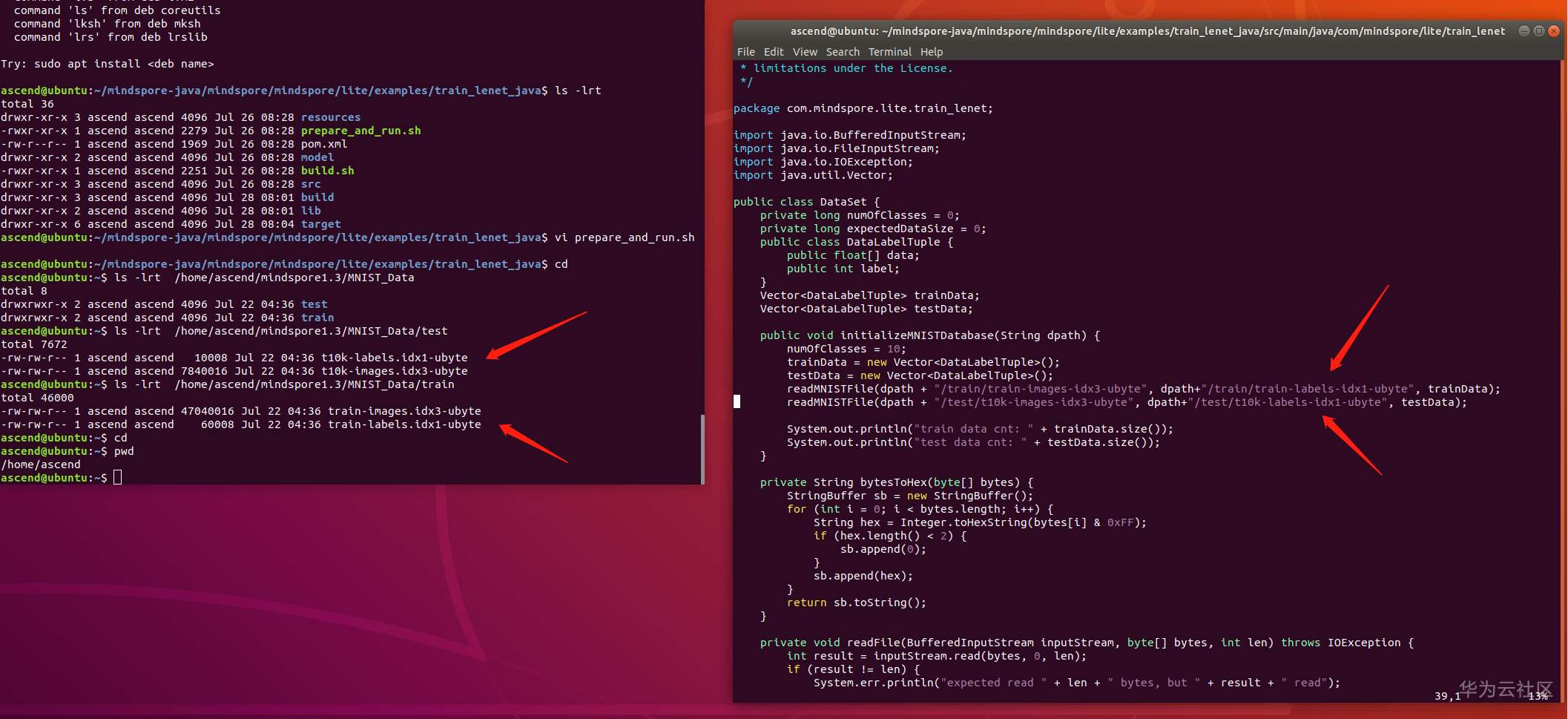The height and width of the screenshot is (719, 1568).
Task: Open the File menu in right terminal
Action: 745,52
